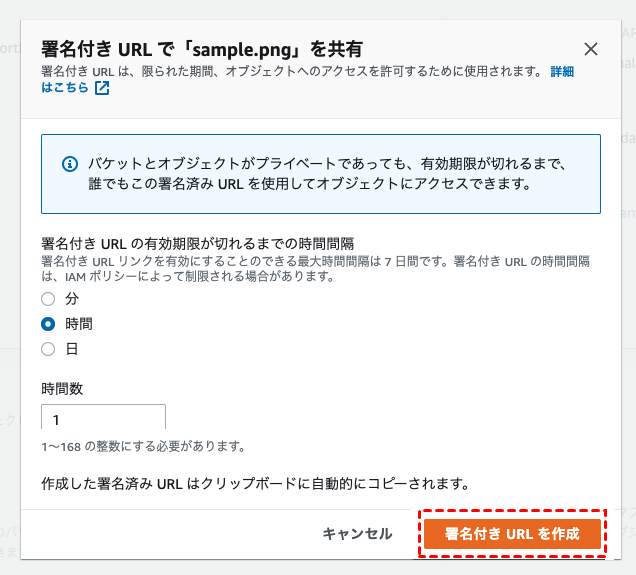The image size is (636, 575).
Task: Close the share dialog with the X icon
Action: click(x=591, y=49)
